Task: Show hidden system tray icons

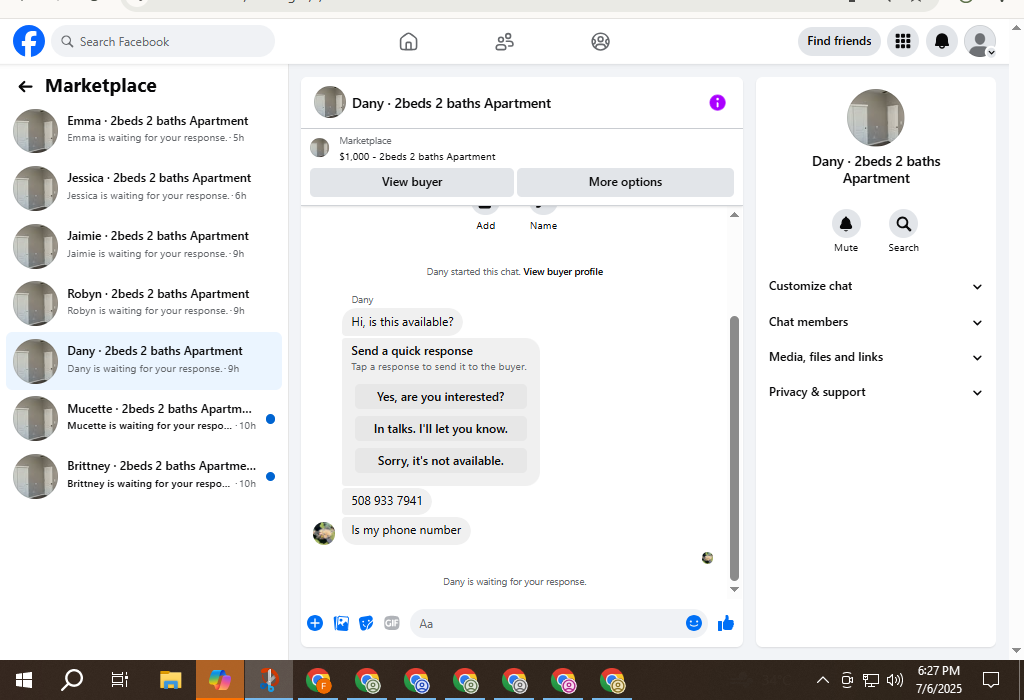Action: click(823, 680)
